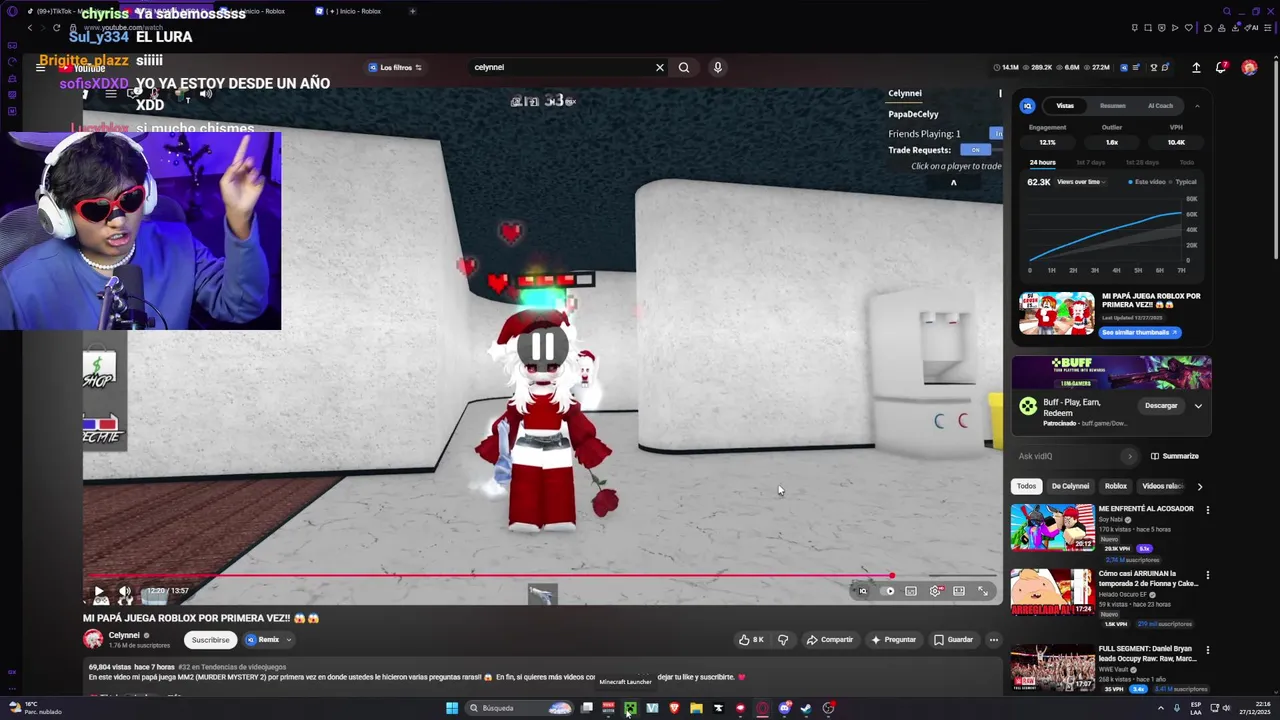Enter fullscreen on the video player
The width and height of the screenshot is (1280, 720).
click(x=983, y=591)
